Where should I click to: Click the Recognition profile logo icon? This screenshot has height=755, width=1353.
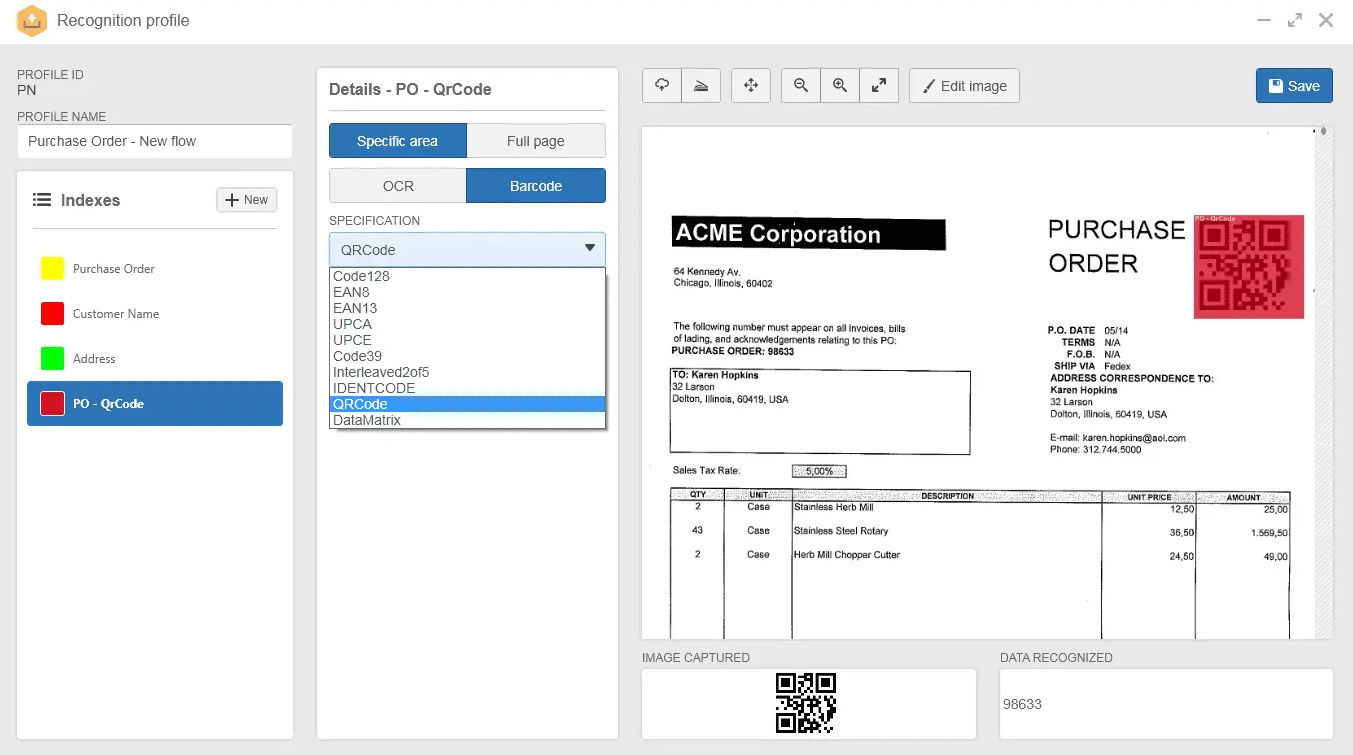(x=32, y=20)
